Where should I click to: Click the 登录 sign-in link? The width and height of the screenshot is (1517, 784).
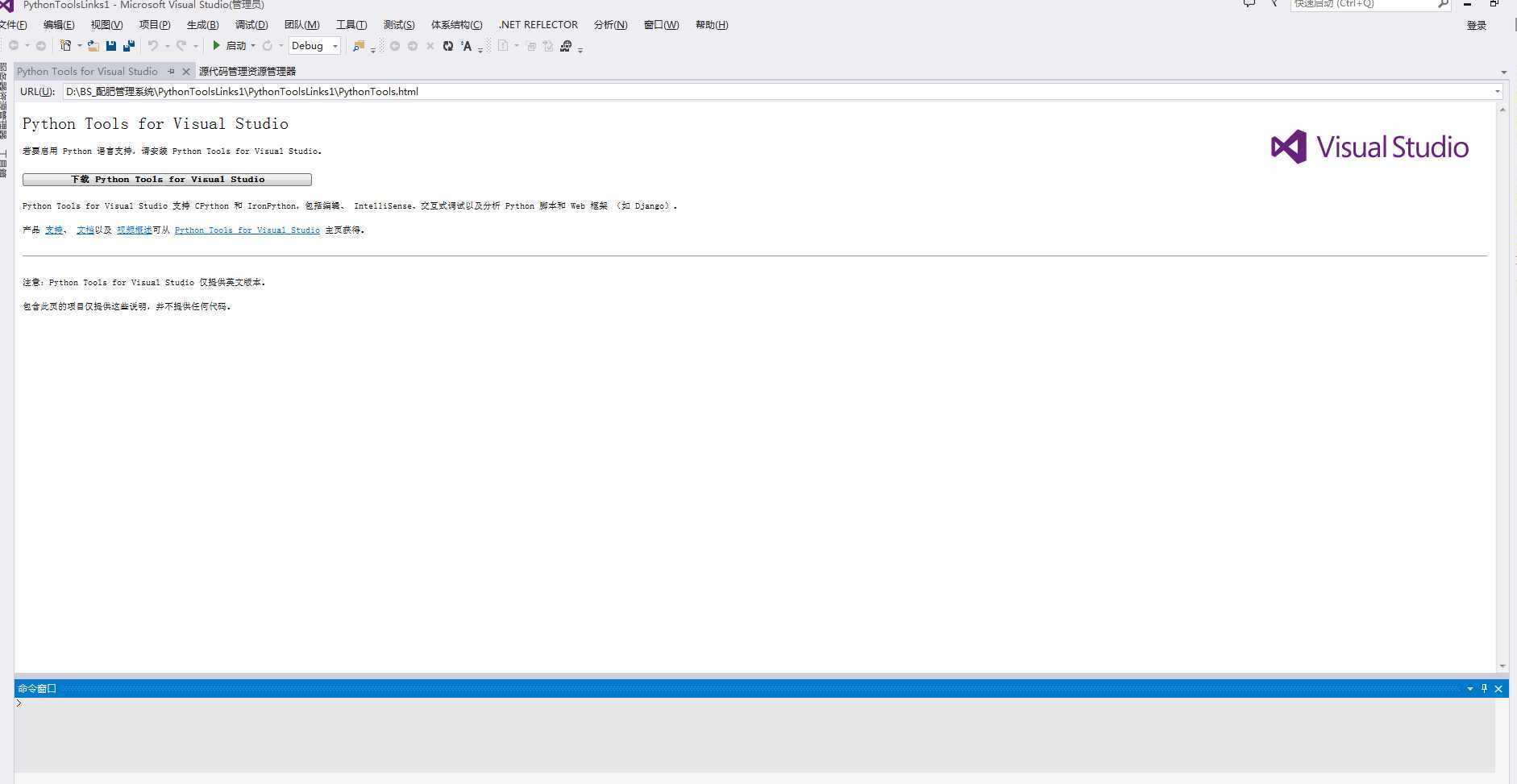click(x=1477, y=25)
